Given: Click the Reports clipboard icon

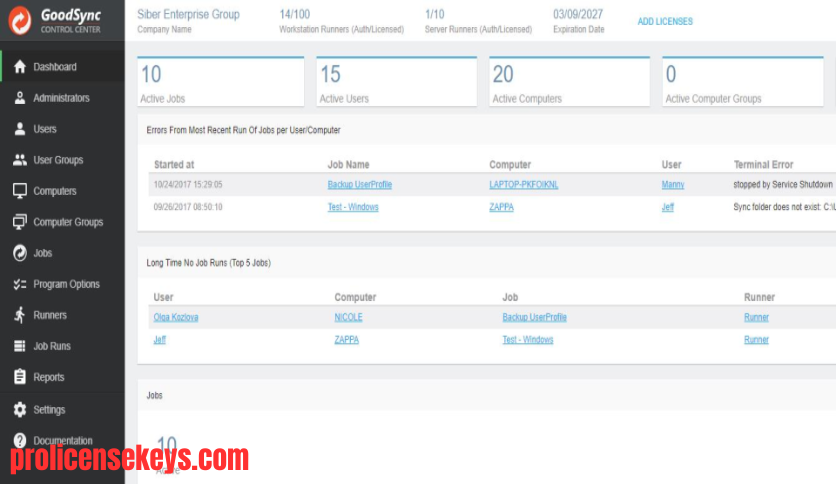Looking at the screenshot, I should coord(20,377).
